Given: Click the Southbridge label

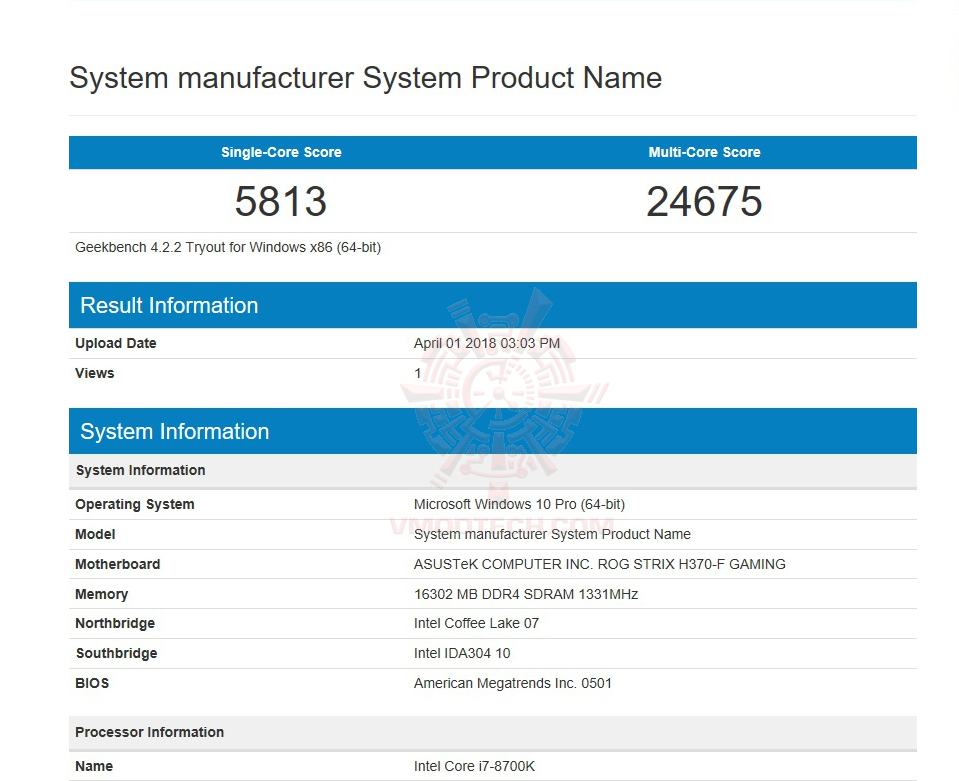Looking at the screenshot, I should (x=117, y=653).
